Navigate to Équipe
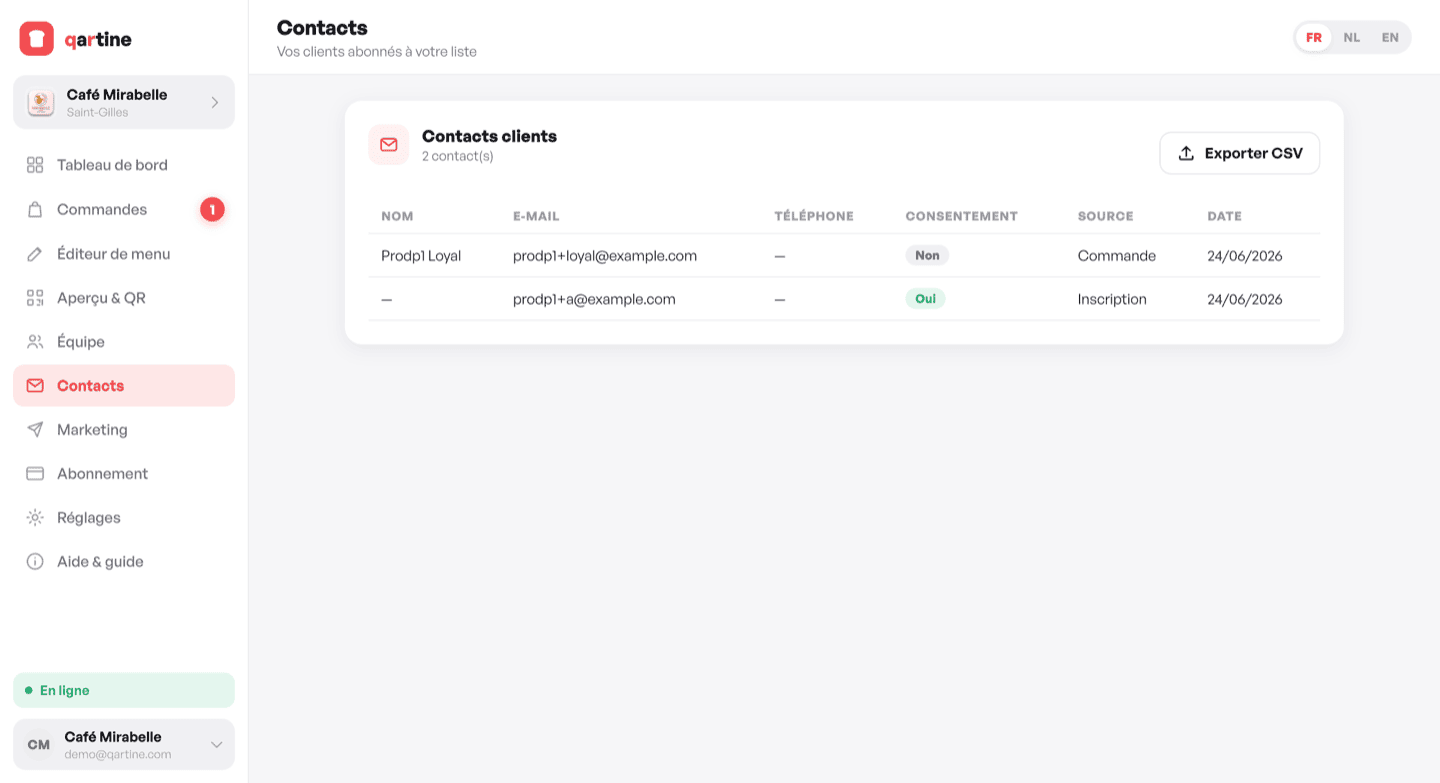 (x=124, y=342)
